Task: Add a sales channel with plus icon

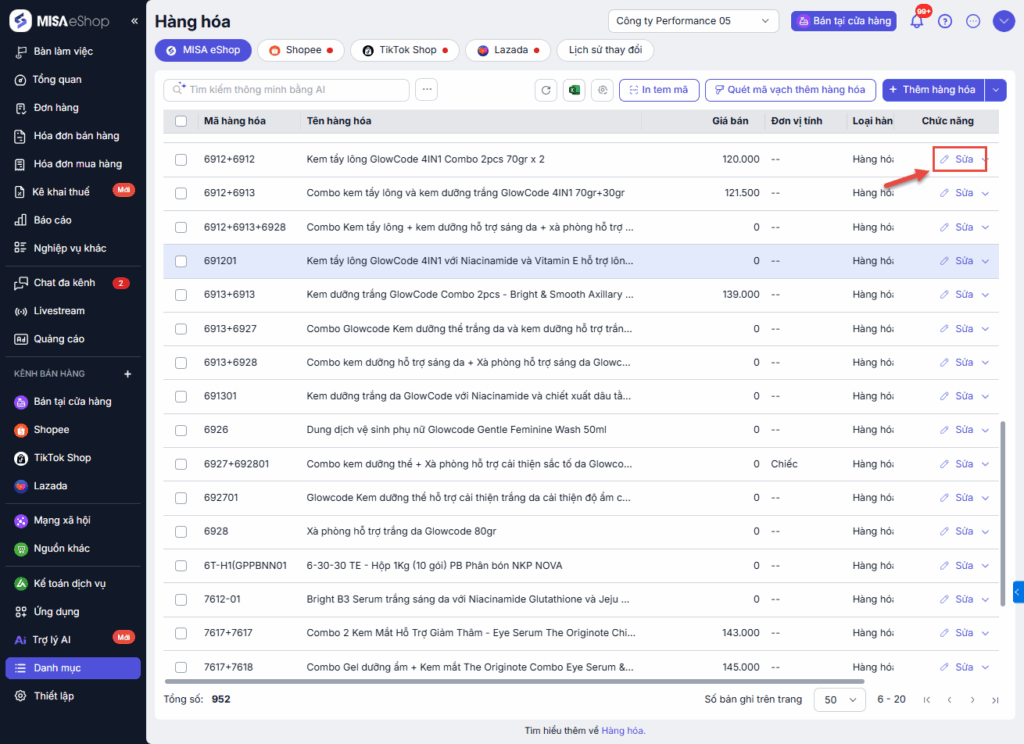Action: (128, 374)
